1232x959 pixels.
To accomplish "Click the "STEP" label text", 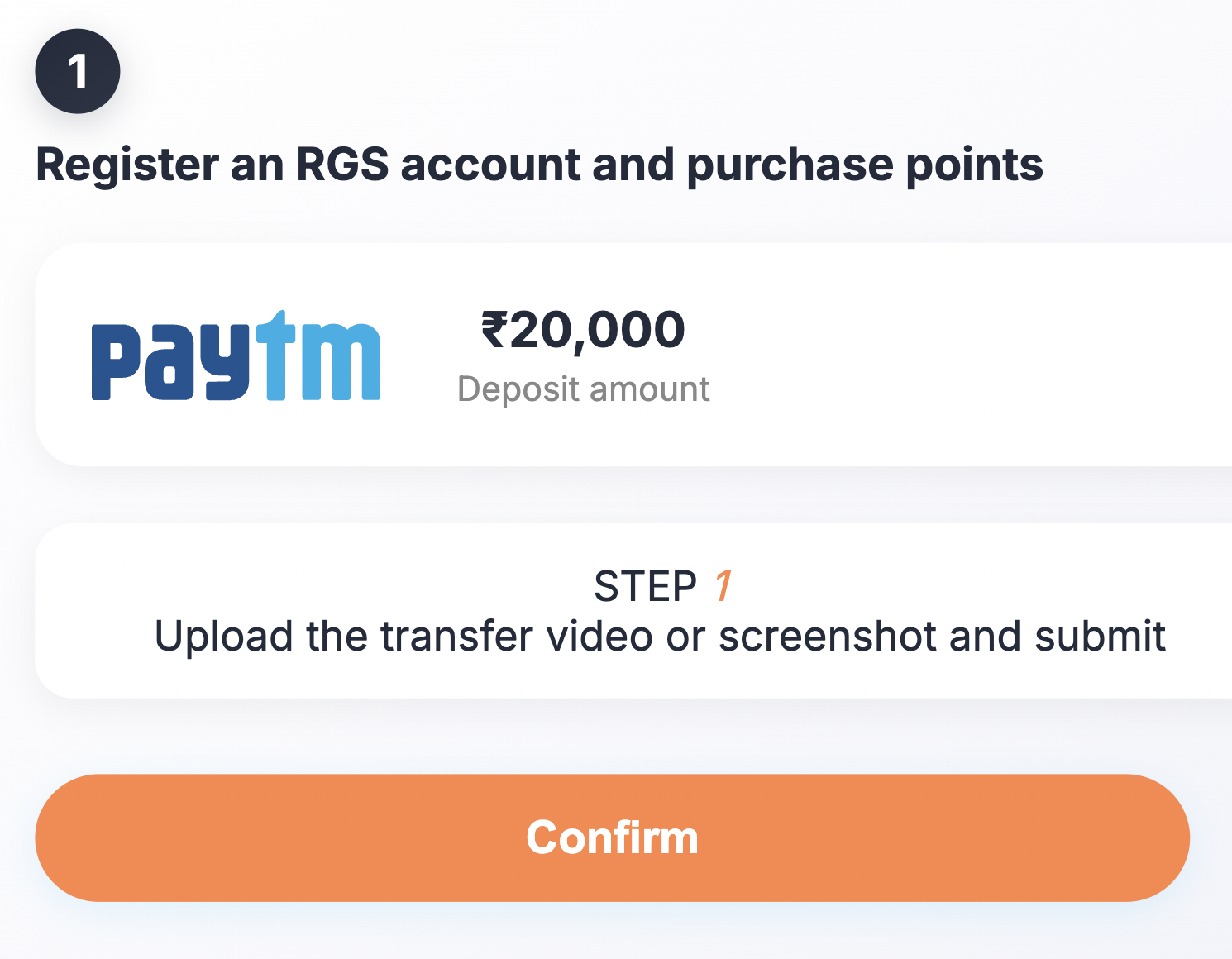I will point(646,586).
